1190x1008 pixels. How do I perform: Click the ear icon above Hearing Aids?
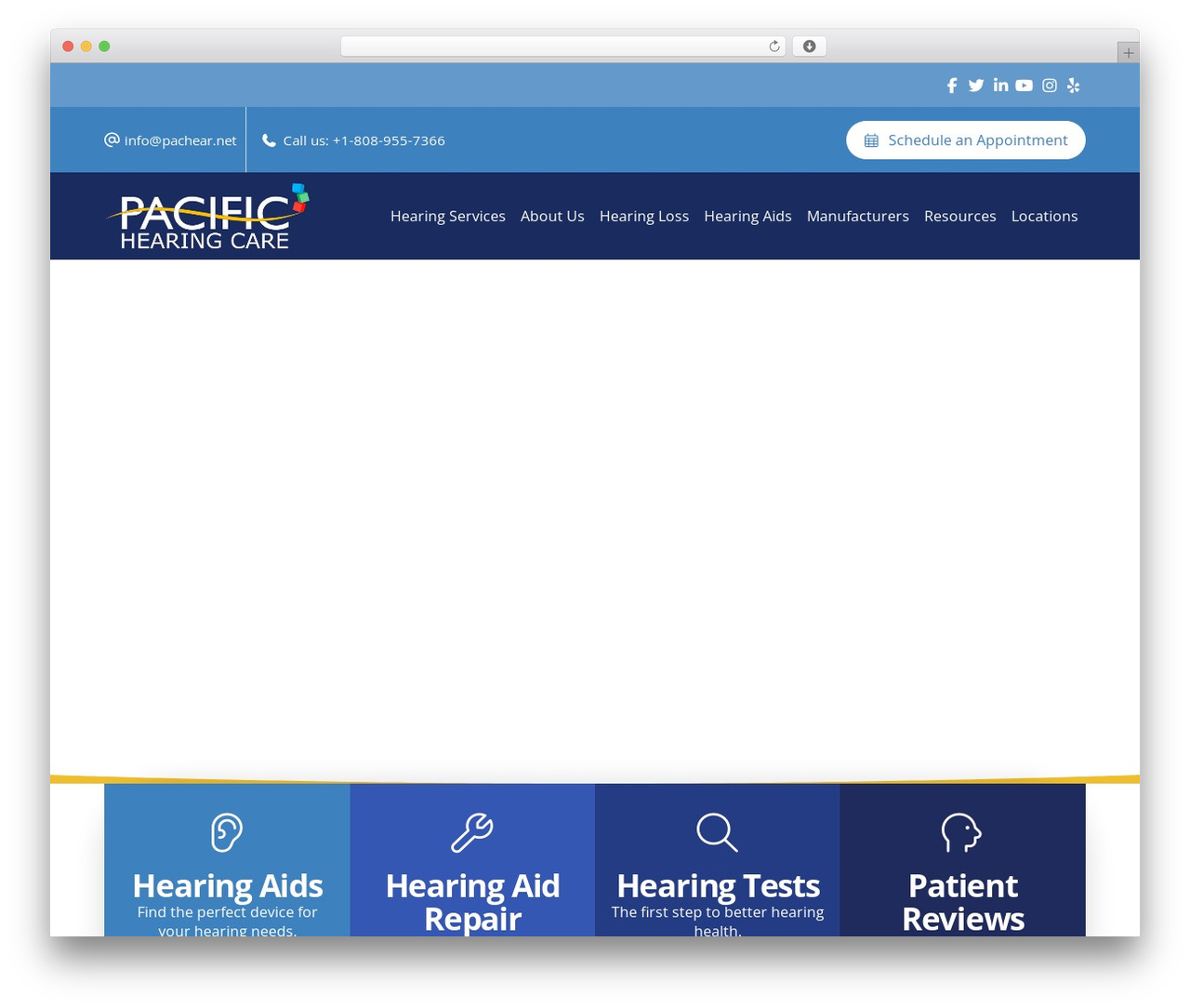pyautogui.click(x=227, y=832)
